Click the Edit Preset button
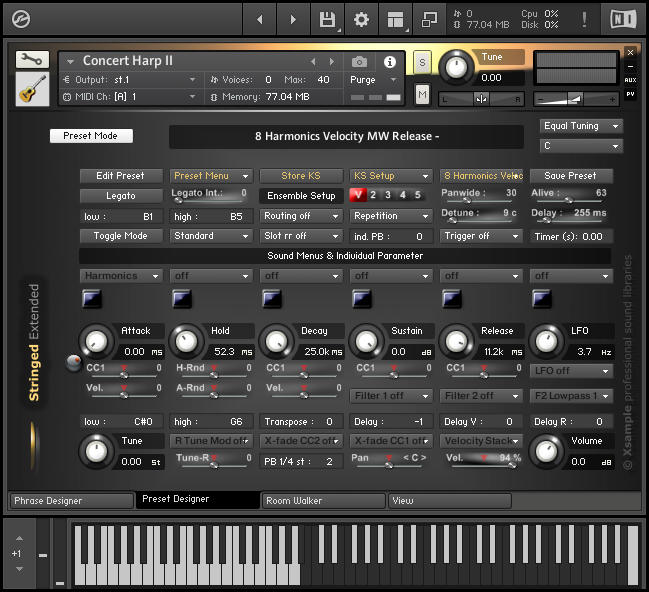Screen dimensions: 649x592 (121, 176)
